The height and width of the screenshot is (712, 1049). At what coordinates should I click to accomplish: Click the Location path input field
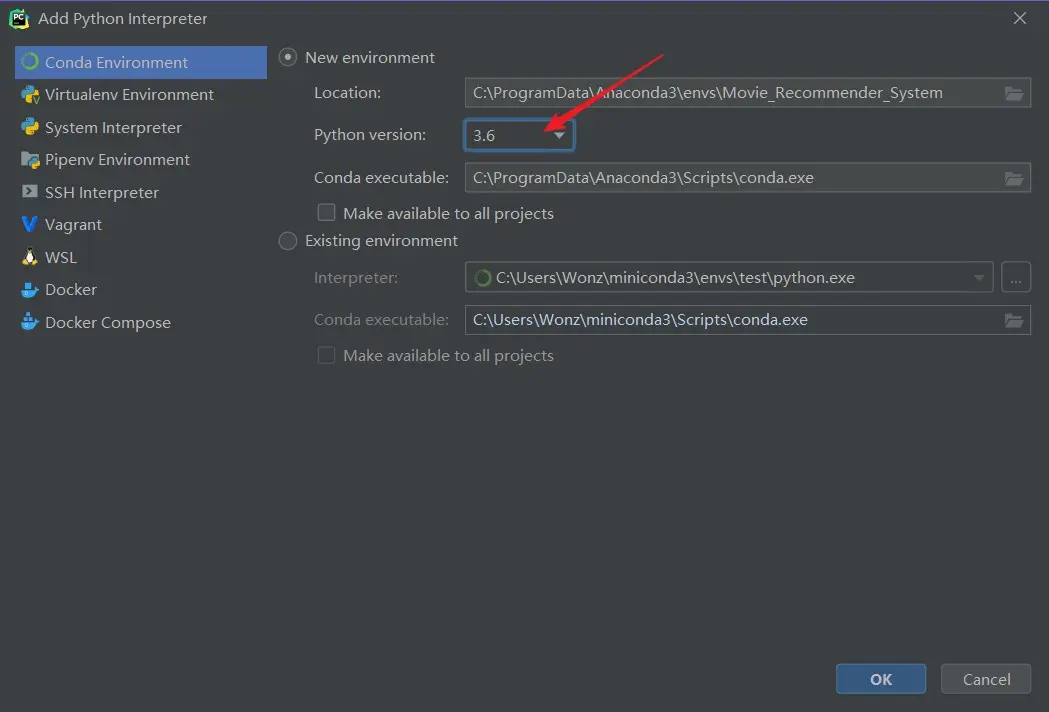(747, 93)
